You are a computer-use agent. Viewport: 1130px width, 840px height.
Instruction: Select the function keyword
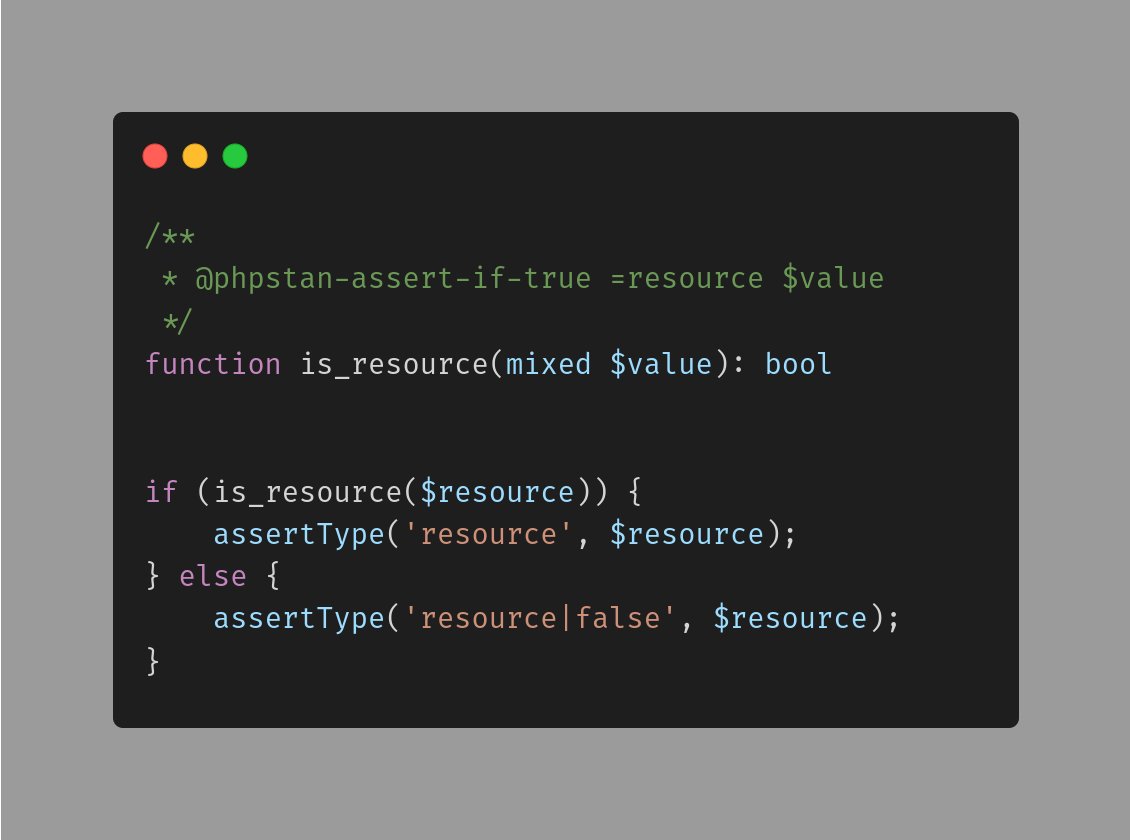[x=212, y=364]
